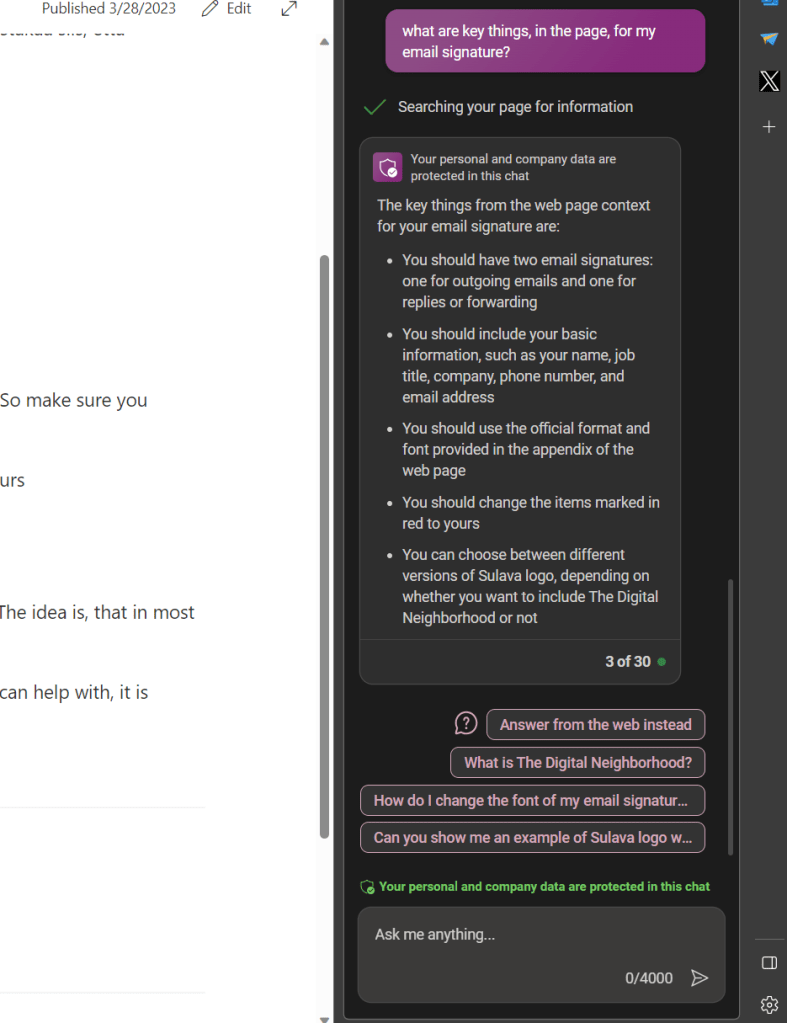Click the purple shield icon in the response
This screenshot has height=1023, width=787.
point(387,168)
